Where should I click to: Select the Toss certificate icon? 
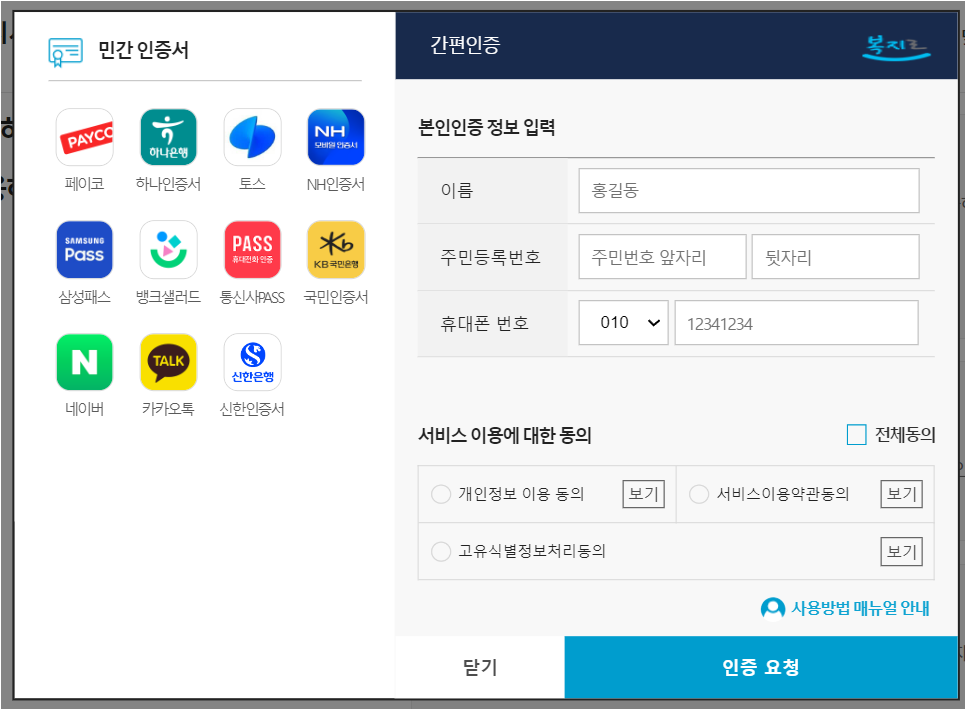253,137
